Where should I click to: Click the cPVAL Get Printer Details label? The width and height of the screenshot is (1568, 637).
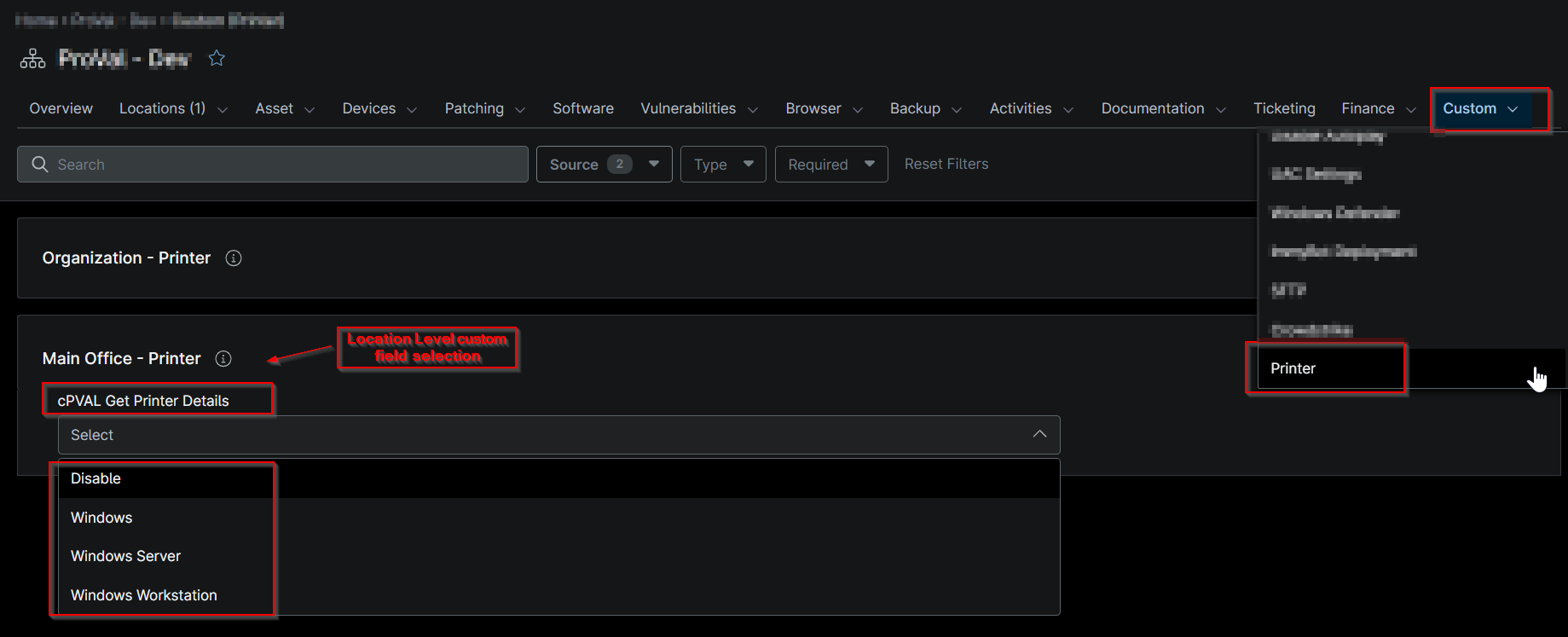[x=143, y=401]
